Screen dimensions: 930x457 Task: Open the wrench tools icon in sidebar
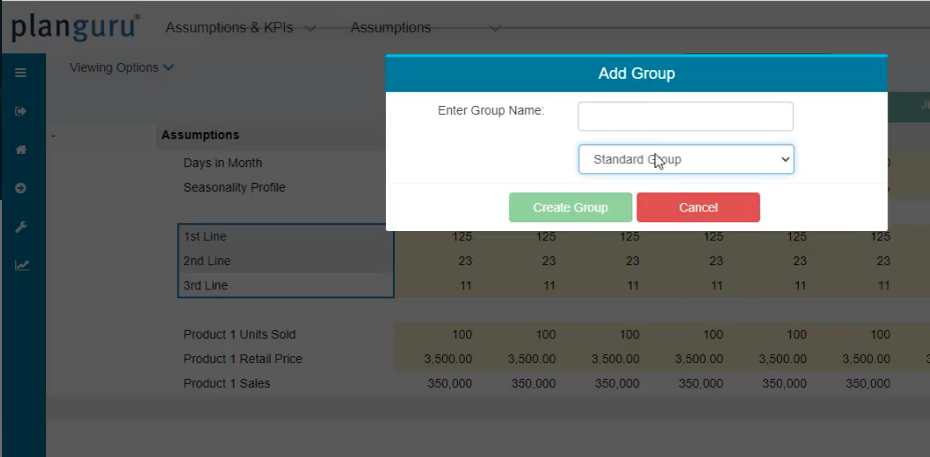[21, 227]
